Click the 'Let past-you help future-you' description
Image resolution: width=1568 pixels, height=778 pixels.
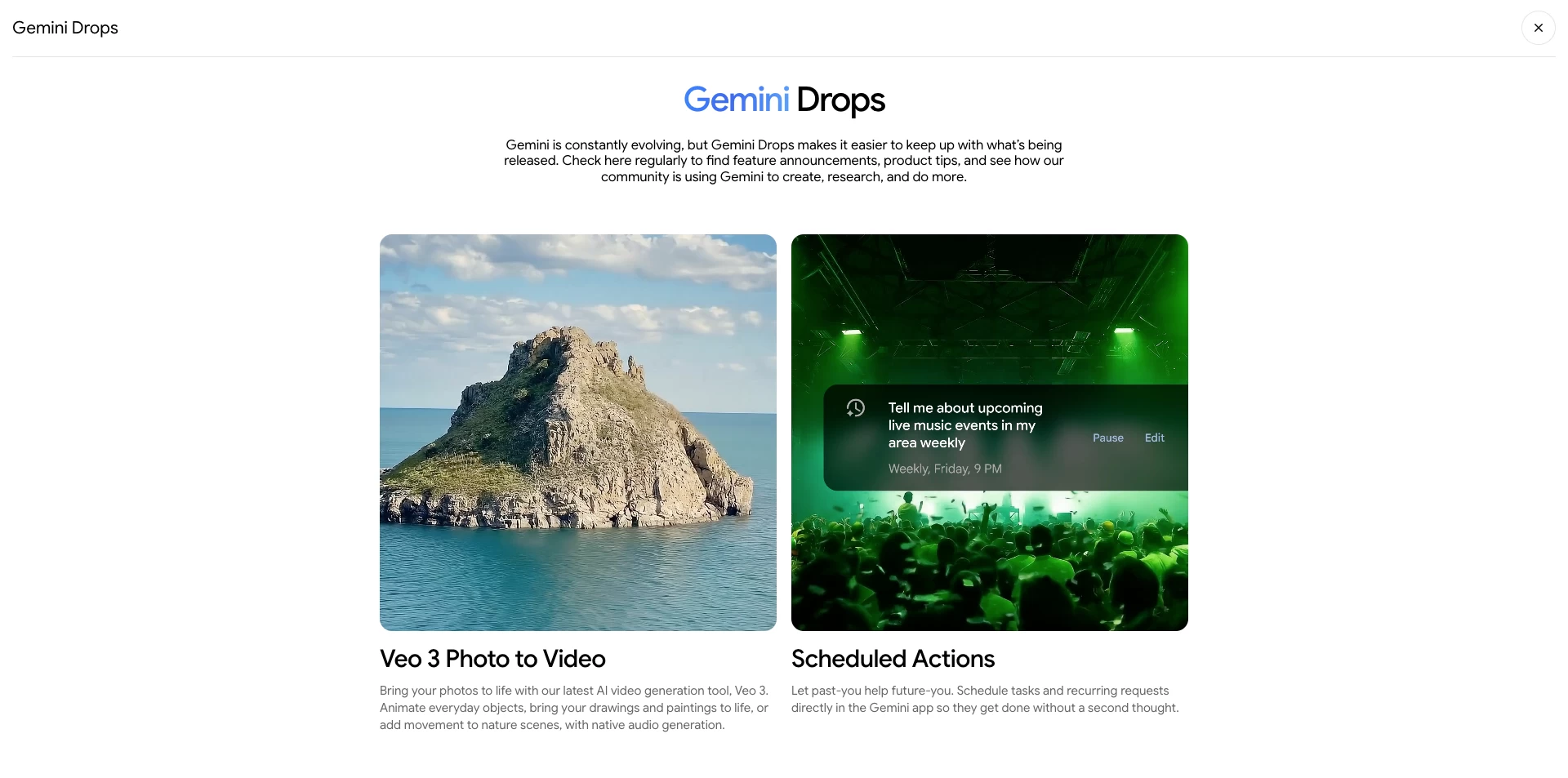pyautogui.click(x=985, y=700)
